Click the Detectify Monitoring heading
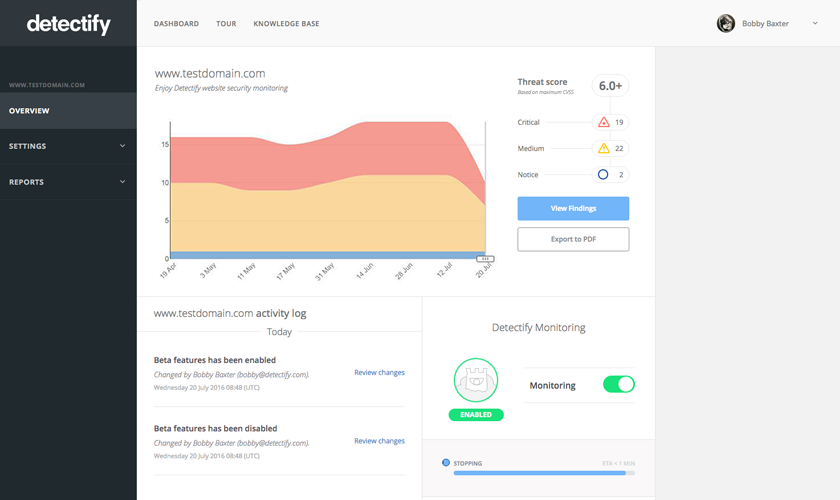Viewport: 840px width, 500px height. click(x=538, y=327)
